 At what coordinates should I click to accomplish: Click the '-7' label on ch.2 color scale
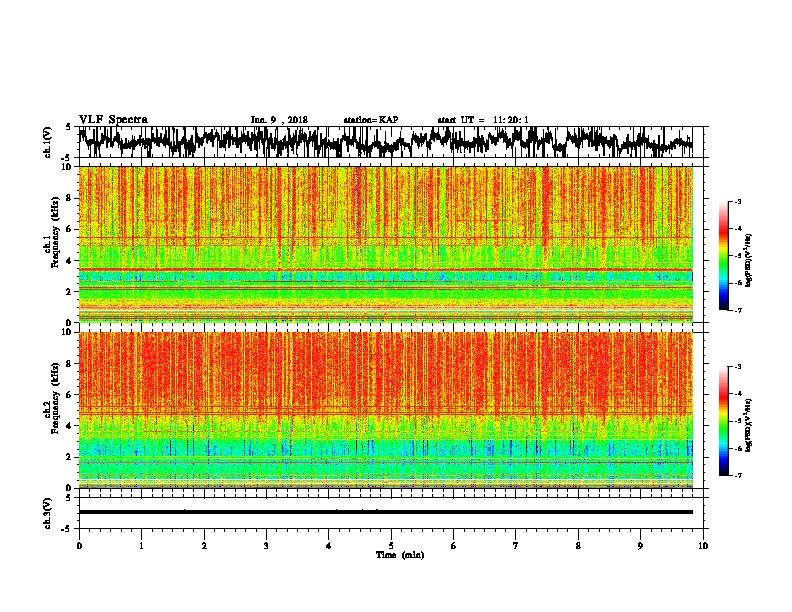[x=737, y=475]
